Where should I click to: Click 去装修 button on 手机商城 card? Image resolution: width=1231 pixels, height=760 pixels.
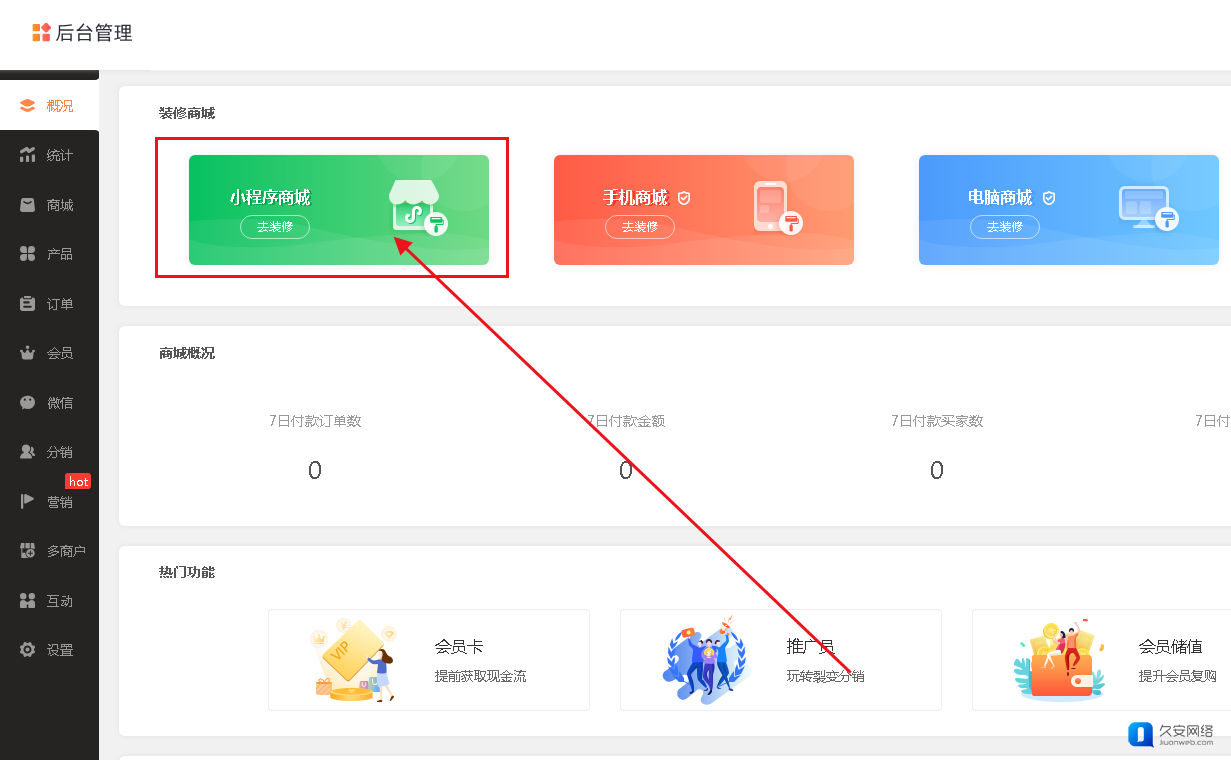coord(640,227)
